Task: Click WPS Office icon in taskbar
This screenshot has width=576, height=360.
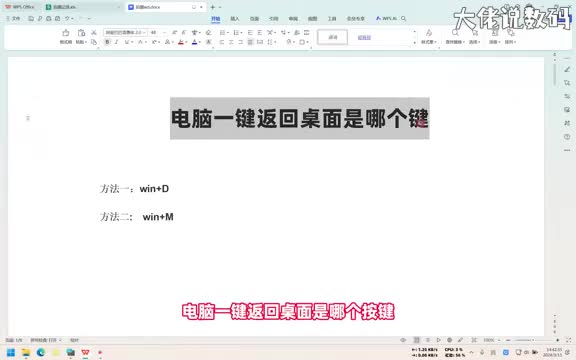Action: pos(85,353)
